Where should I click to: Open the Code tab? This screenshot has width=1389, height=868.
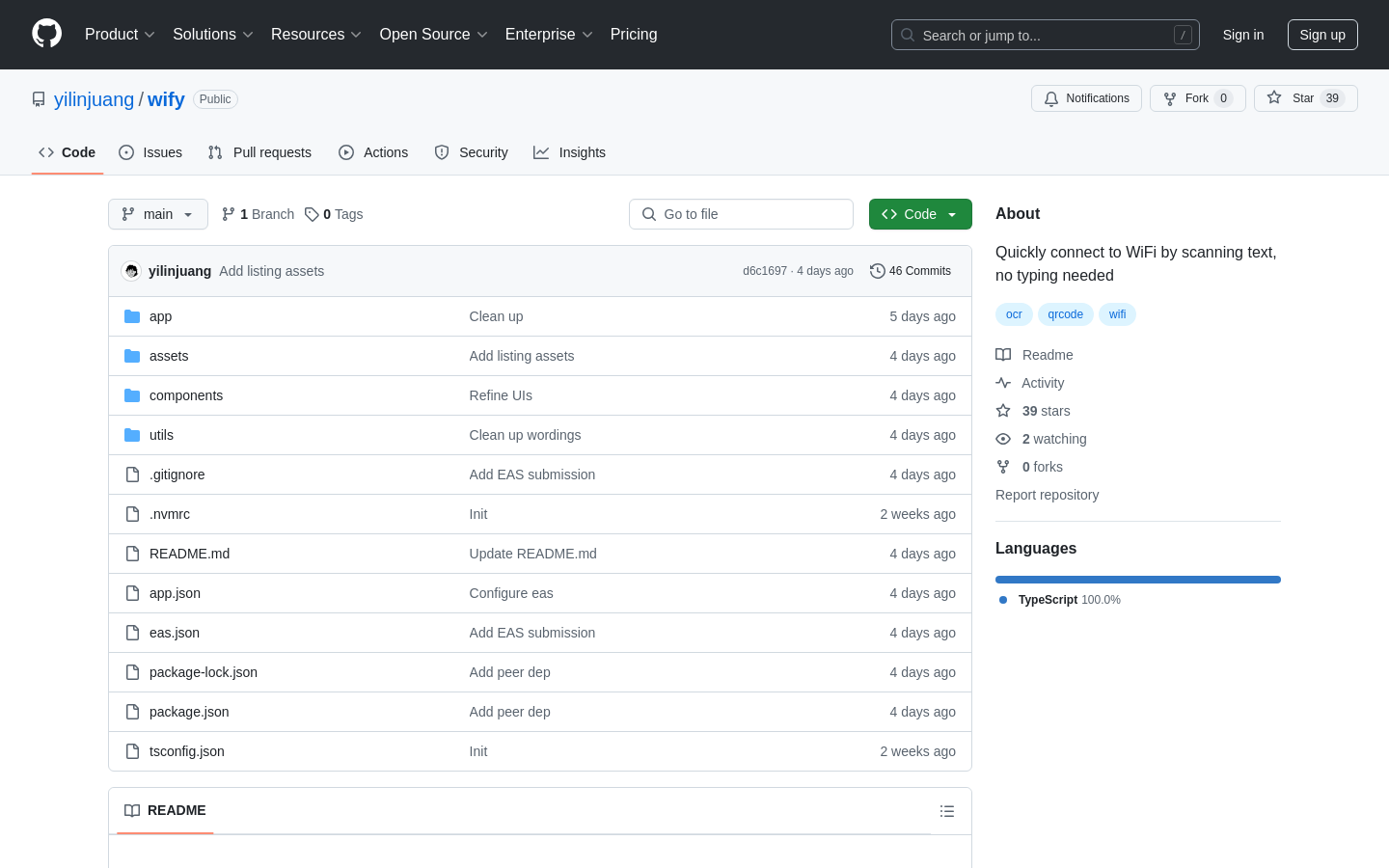[x=68, y=152]
